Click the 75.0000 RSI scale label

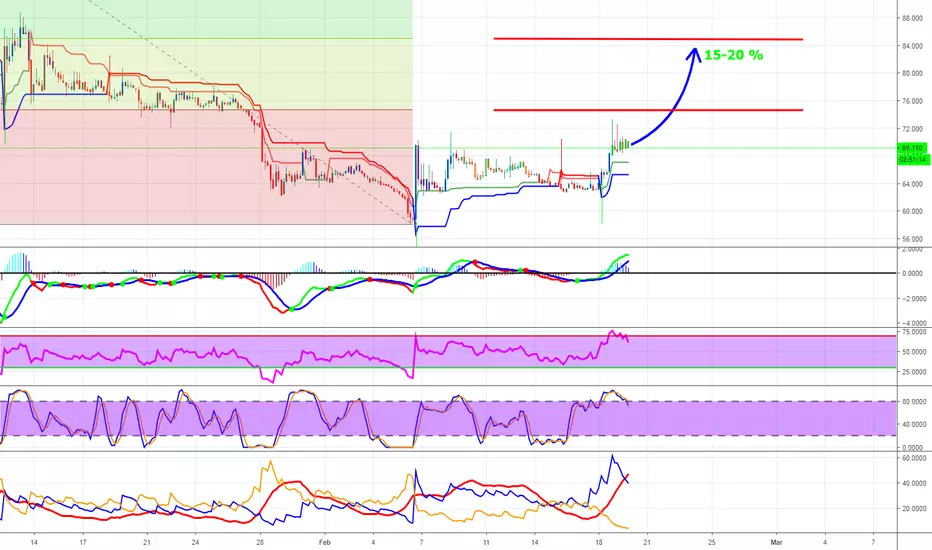(x=914, y=332)
